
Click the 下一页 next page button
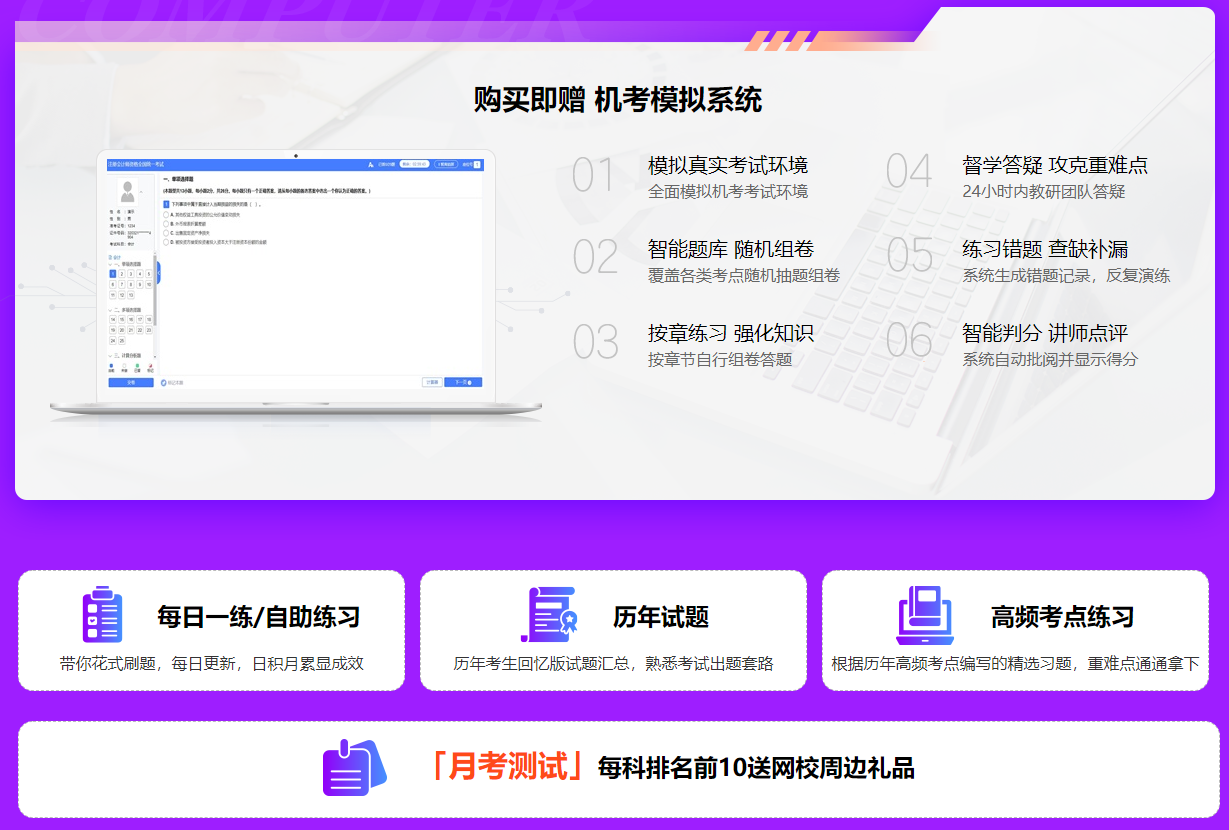[x=463, y=382]
